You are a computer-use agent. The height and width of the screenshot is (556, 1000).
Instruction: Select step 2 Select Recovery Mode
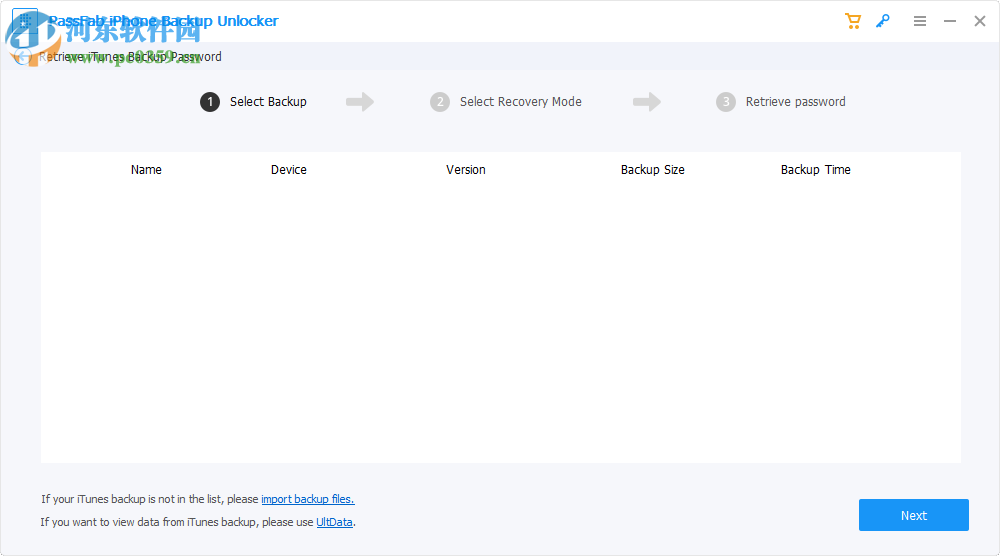coord(506,102)
